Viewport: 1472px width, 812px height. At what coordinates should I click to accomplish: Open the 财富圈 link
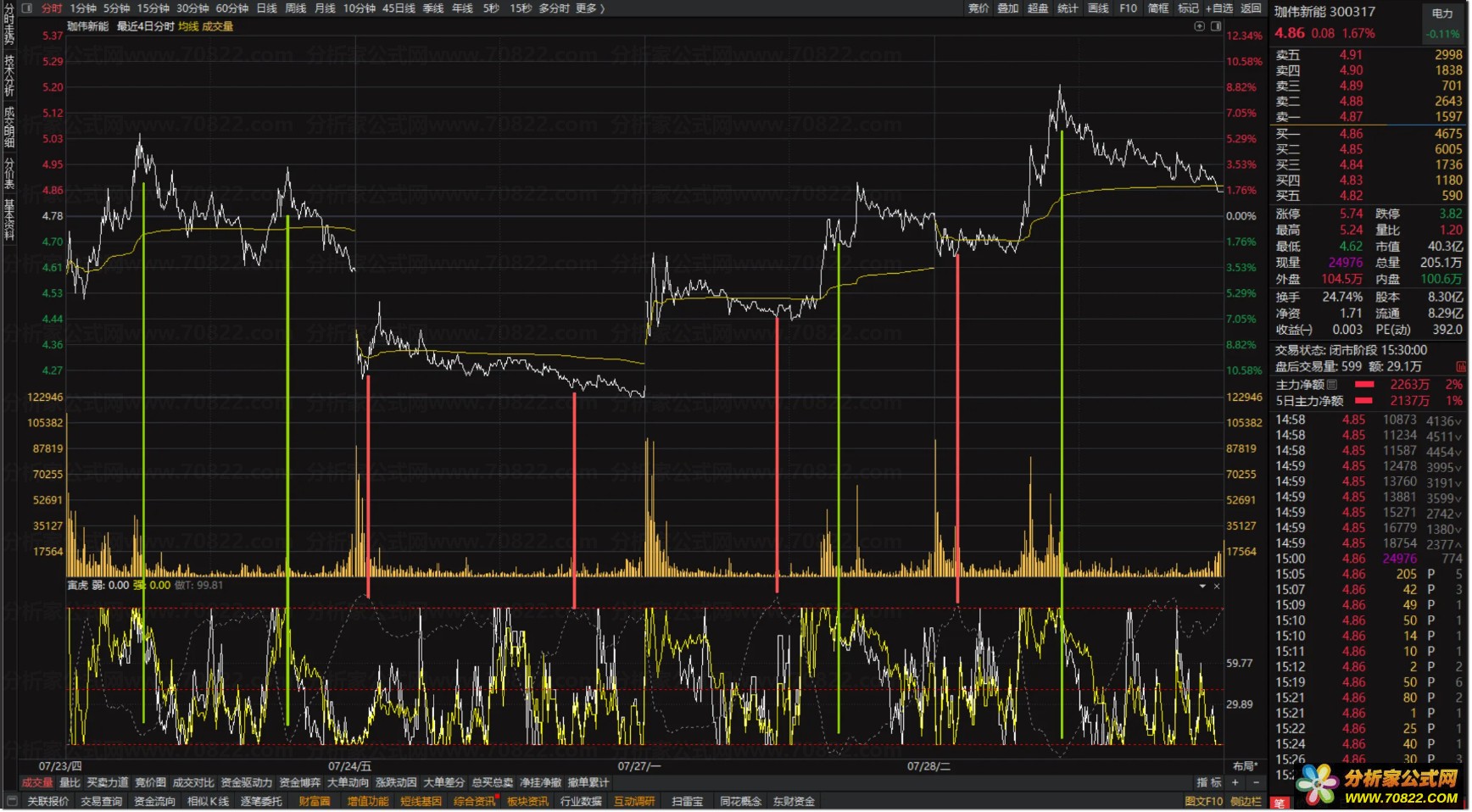(315, 801)
